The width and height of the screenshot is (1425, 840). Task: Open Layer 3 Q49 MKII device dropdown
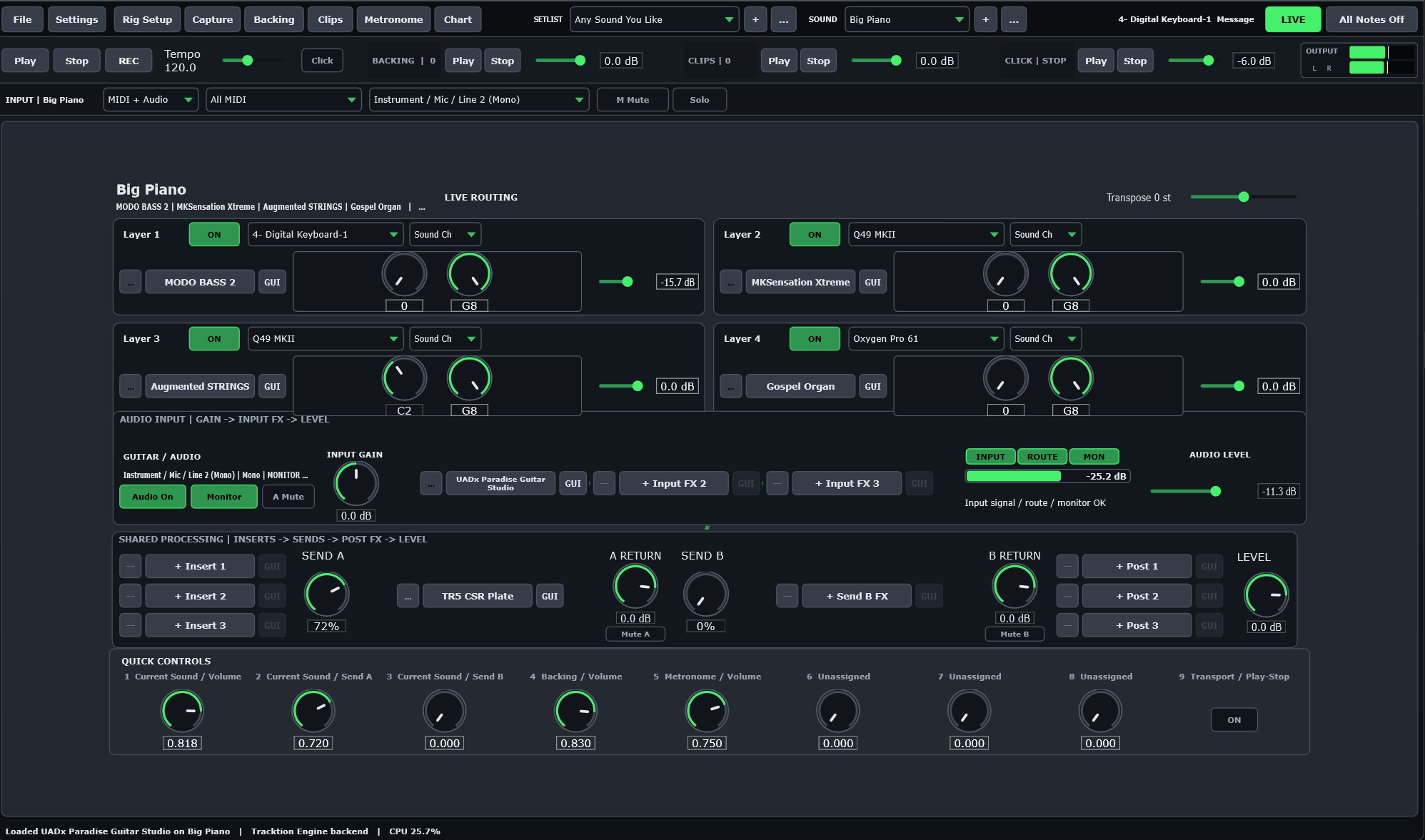tap(326, 338)
